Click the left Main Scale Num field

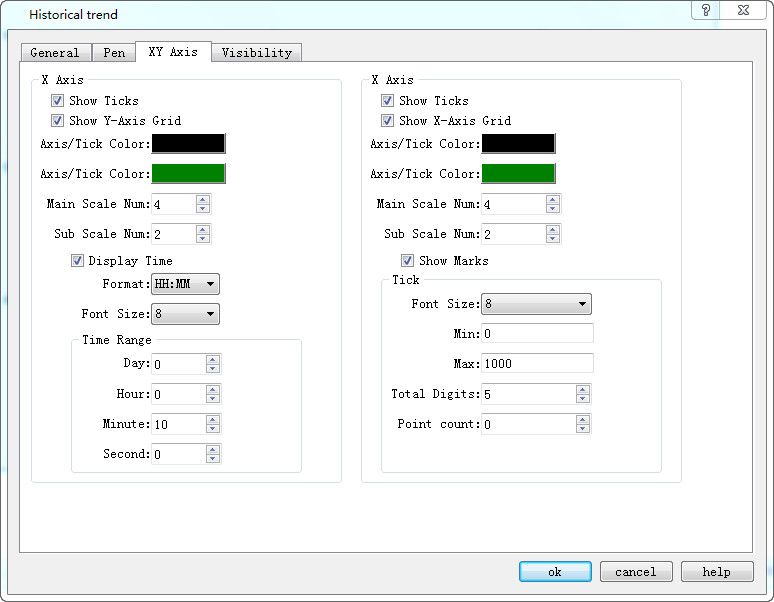click(174, 204)
